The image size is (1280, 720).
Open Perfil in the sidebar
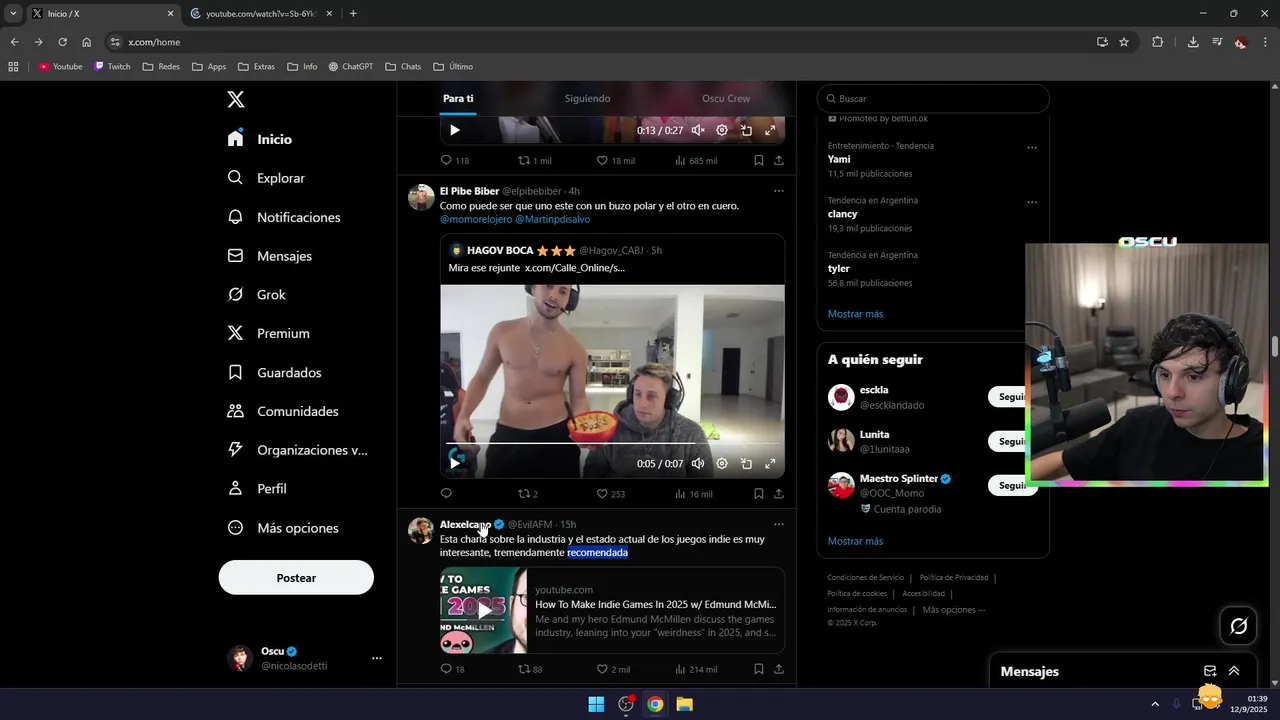pos(257,489)
